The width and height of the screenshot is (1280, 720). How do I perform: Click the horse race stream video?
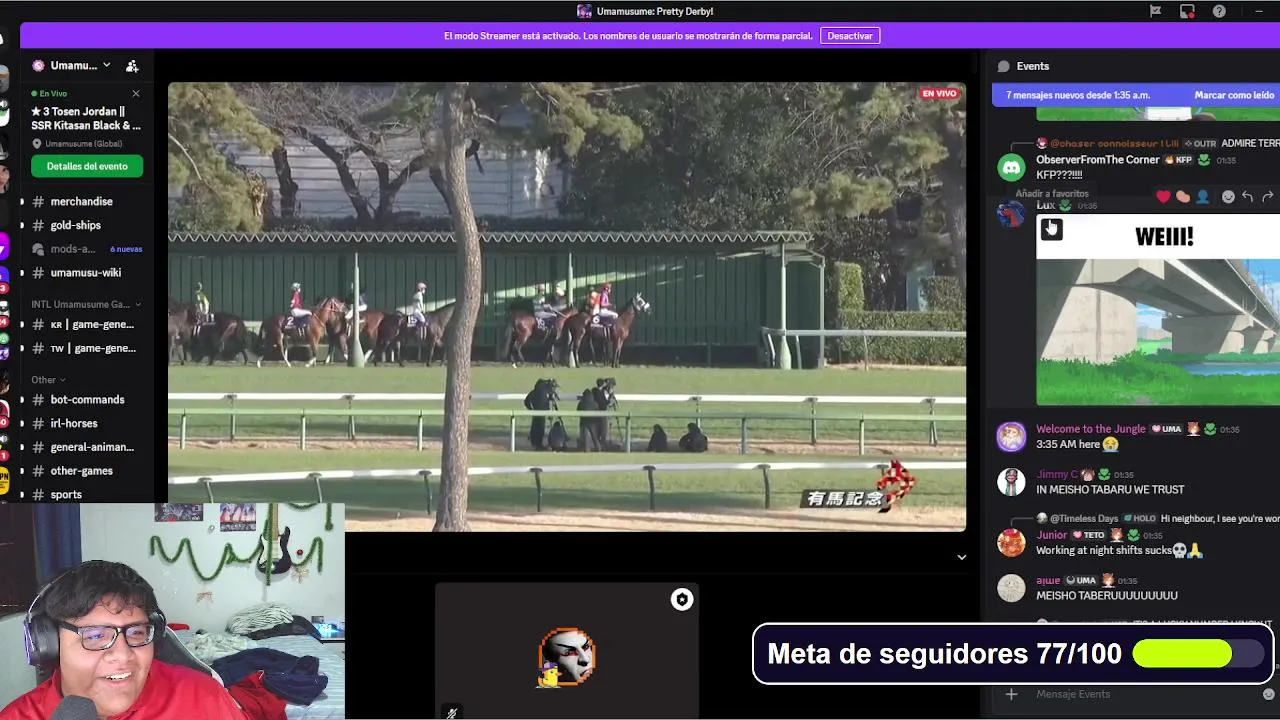[x=567, y=306]
